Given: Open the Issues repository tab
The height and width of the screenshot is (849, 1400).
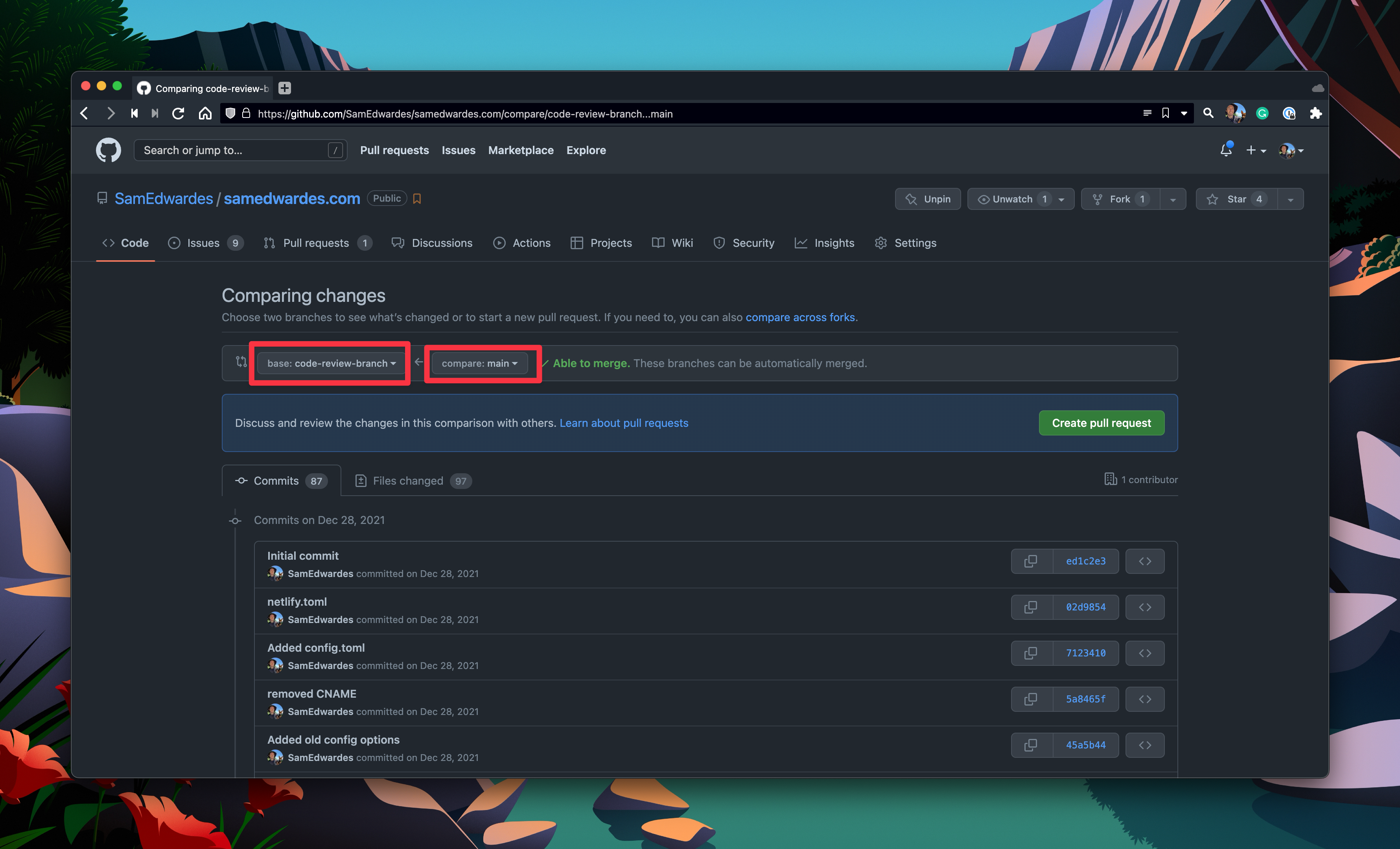Looking at the screenshot, I should [206, 243].
